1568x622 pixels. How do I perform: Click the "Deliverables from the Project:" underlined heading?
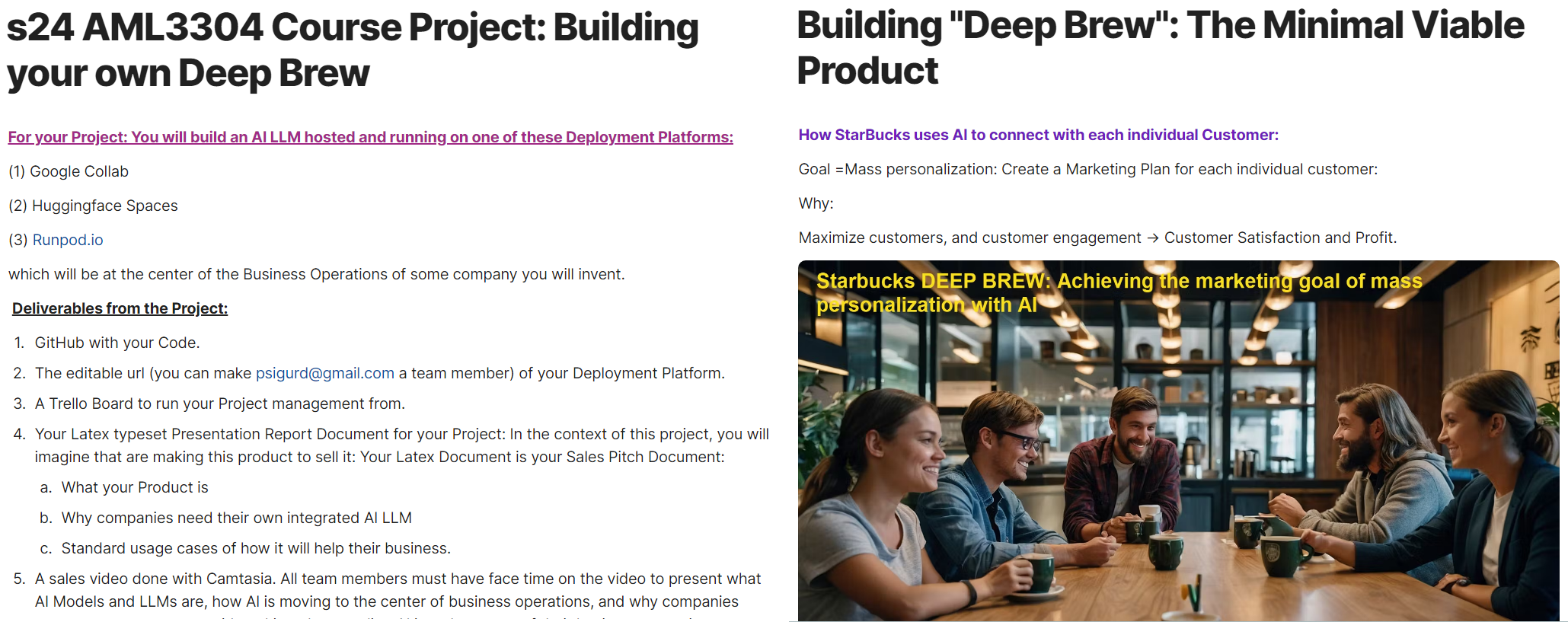120,308
